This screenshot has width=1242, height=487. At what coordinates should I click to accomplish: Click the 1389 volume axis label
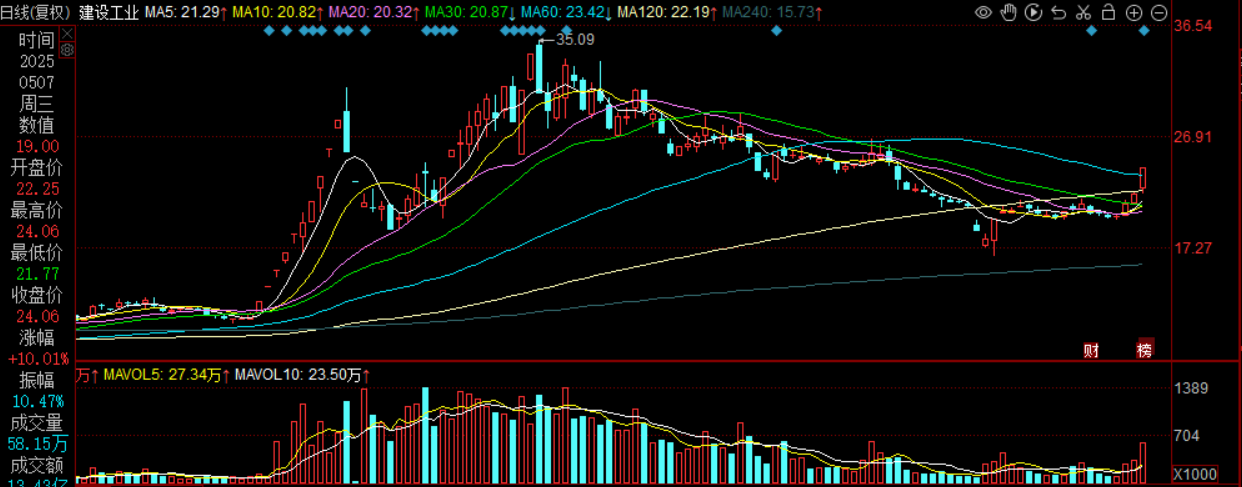pos(1191,388)
